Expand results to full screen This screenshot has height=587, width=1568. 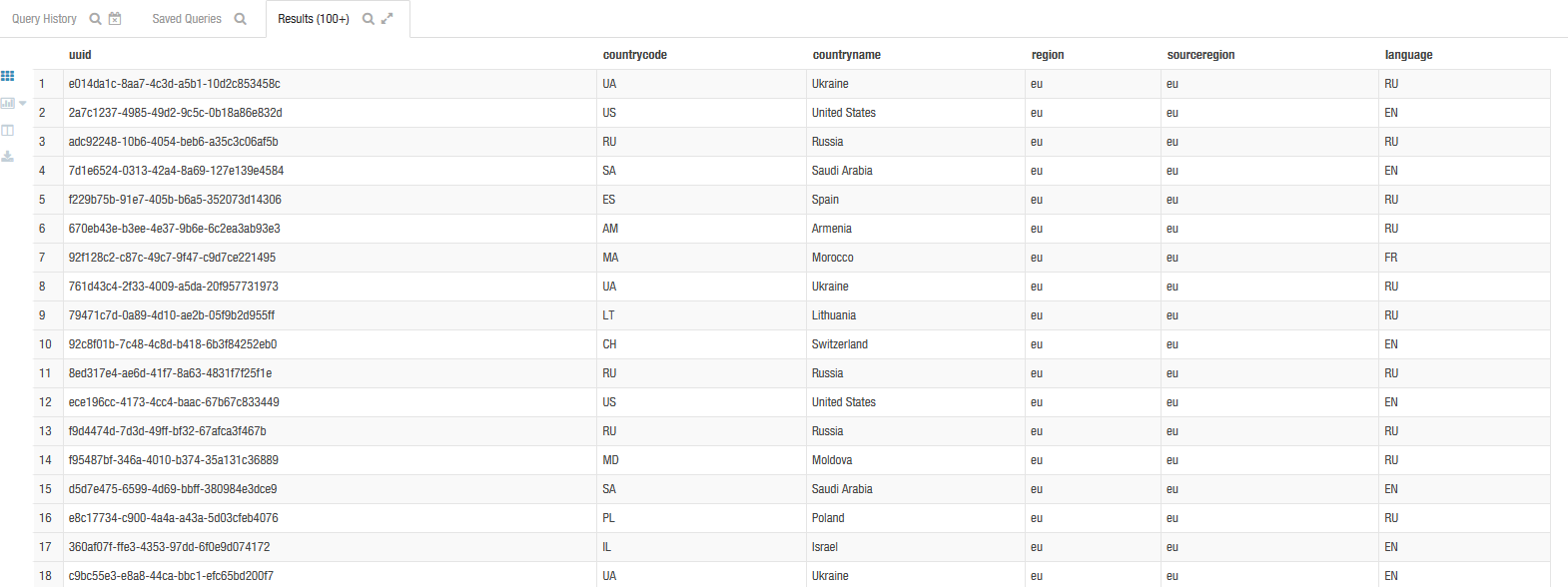388,19
